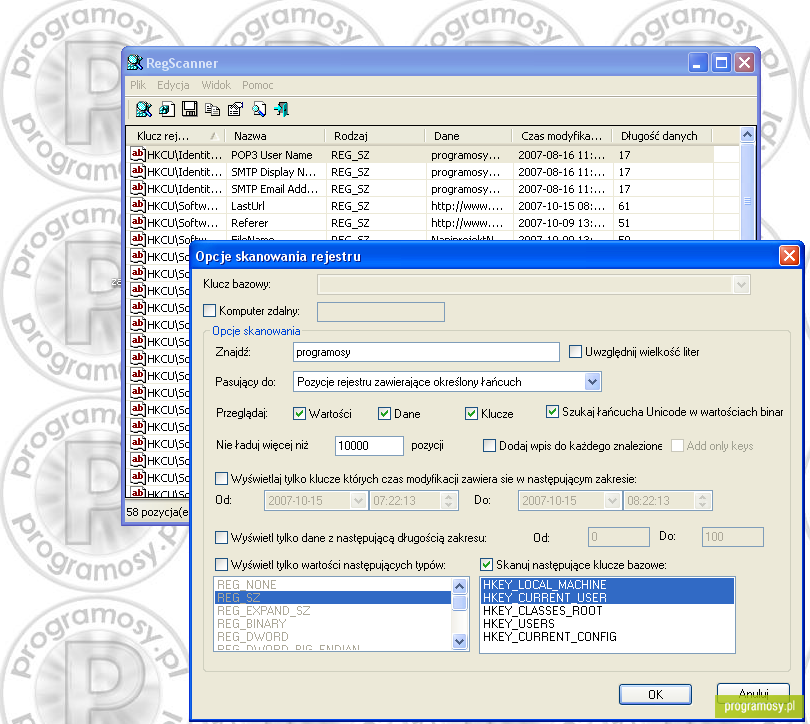Viewport: 810px width, 724px height.
Task: Click up arrow of value types list scrollbar
Action: 459,586
